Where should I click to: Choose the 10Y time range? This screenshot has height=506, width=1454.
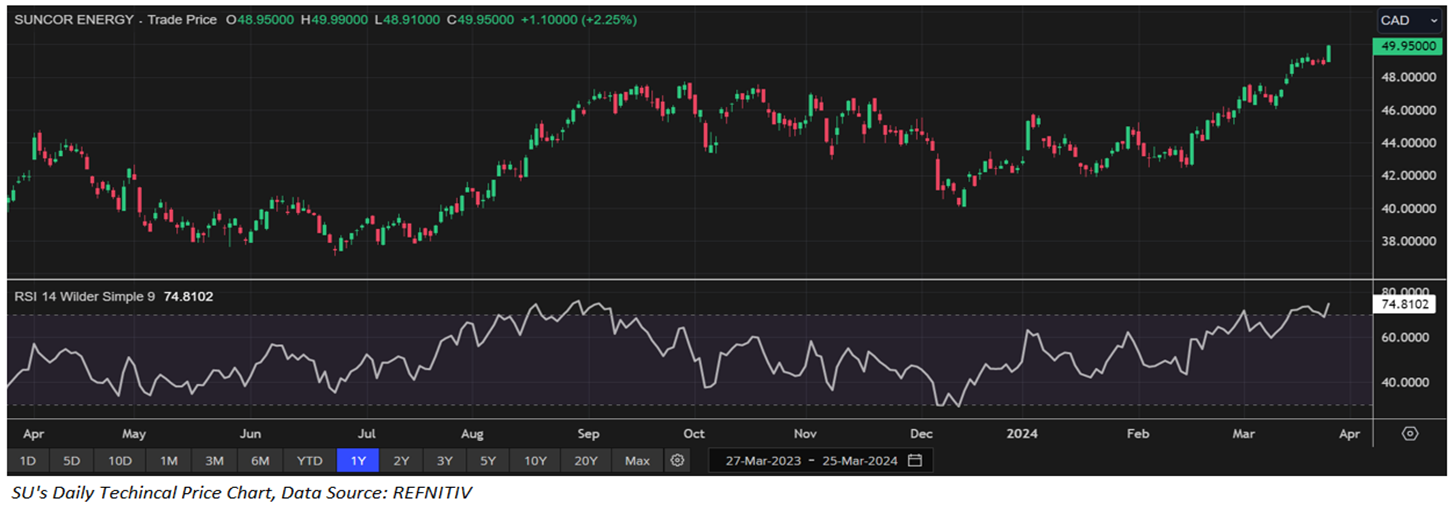(535, 461)
